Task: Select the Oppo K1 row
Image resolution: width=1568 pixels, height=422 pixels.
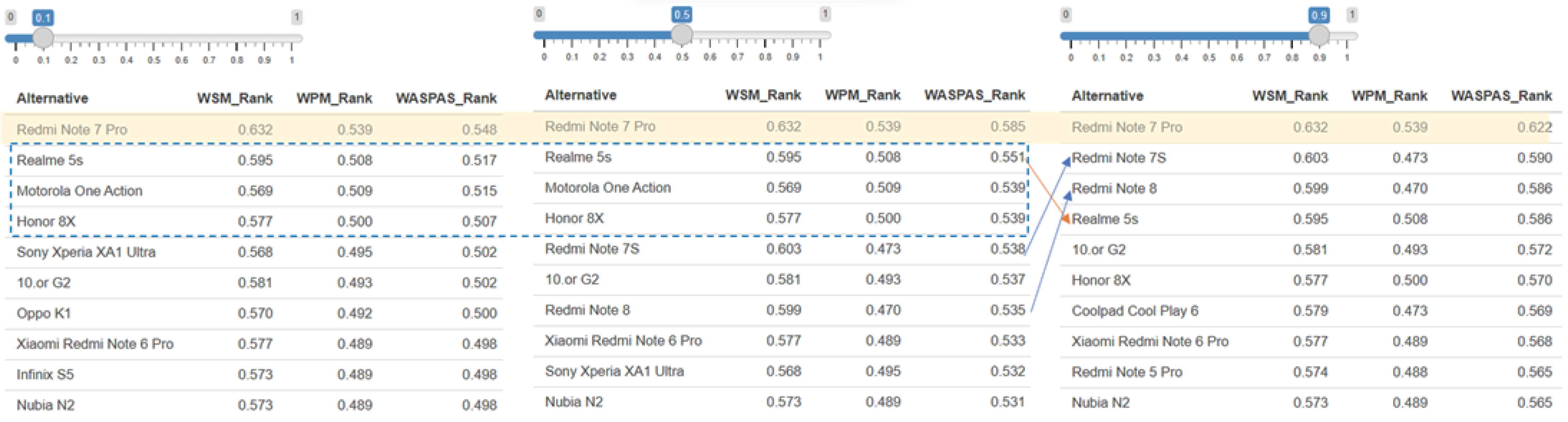Action: click(x=44, y=313)
